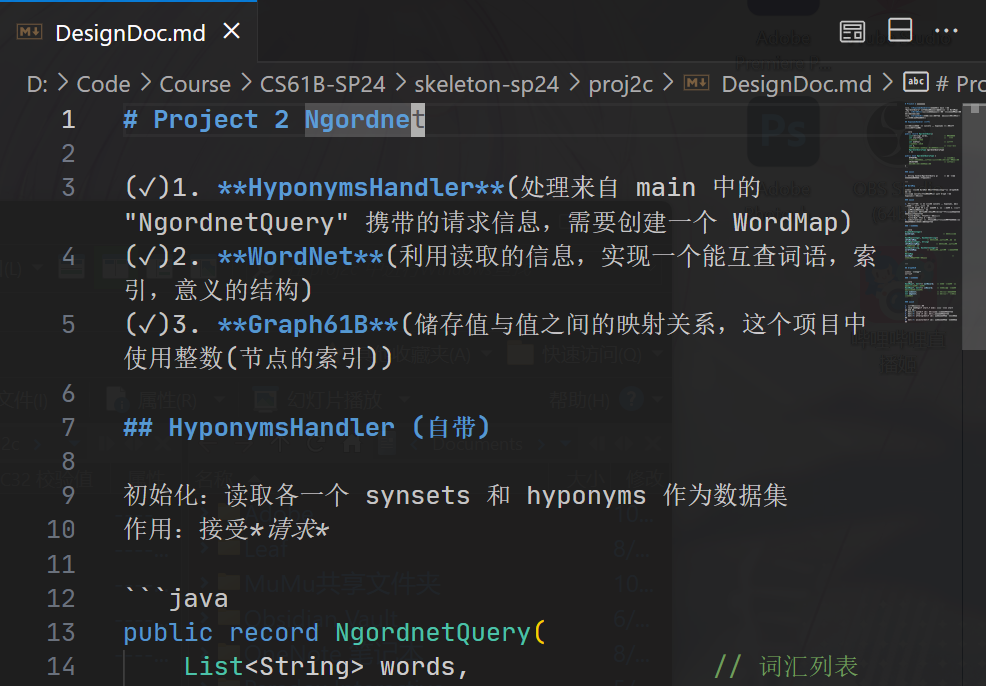Close the DesignDoc.md tab

[x=231, y=30]
